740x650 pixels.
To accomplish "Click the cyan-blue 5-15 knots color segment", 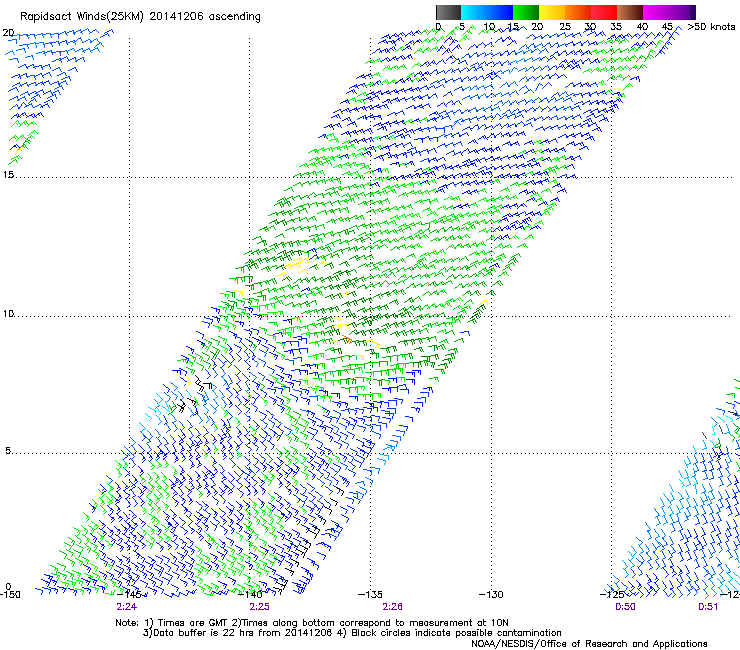I will [487, 12].
